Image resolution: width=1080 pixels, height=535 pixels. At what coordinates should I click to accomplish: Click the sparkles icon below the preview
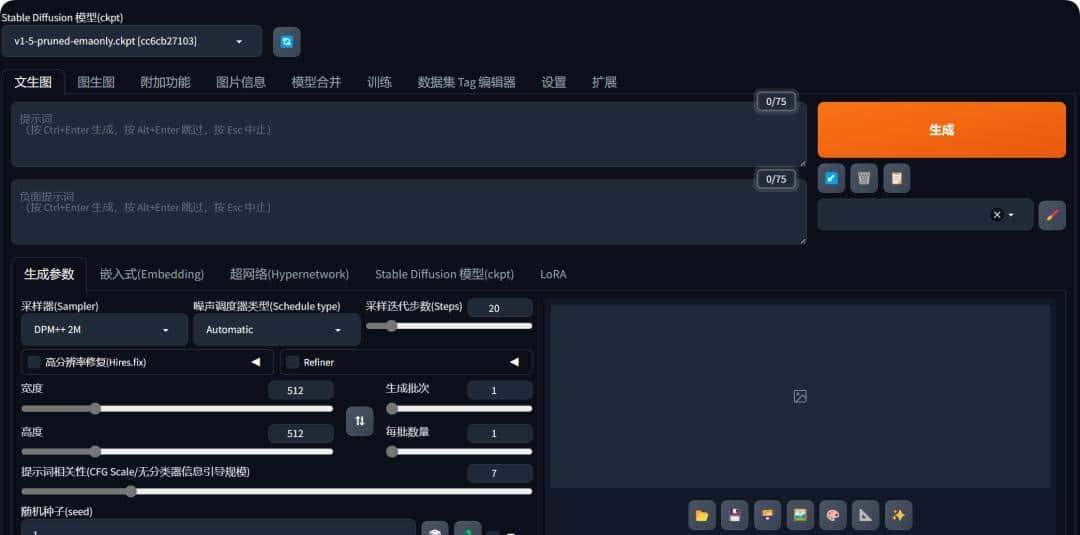pos(898,515)
